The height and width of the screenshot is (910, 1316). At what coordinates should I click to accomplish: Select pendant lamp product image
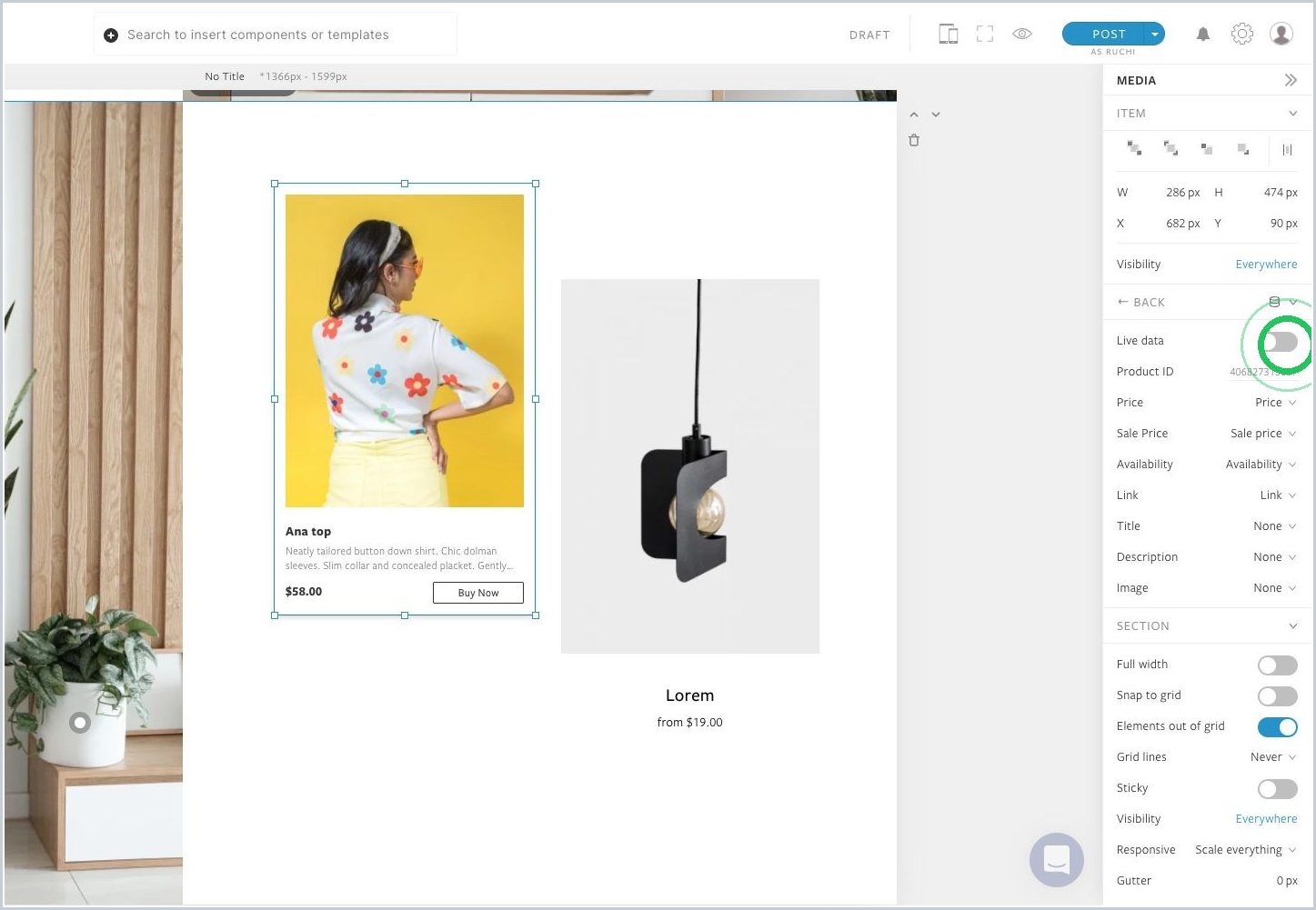690,466
